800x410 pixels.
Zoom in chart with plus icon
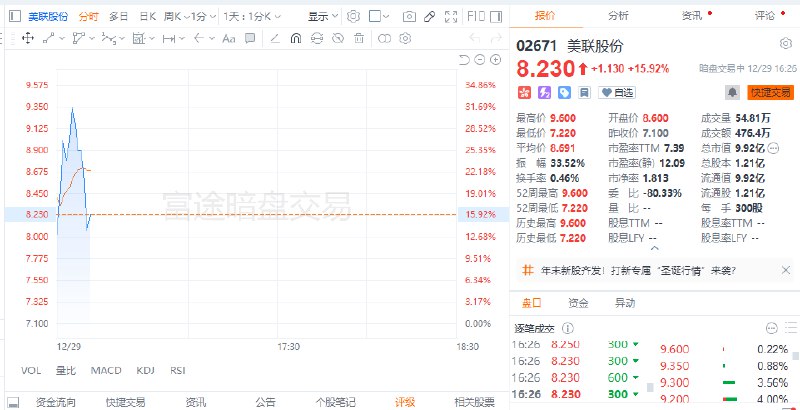[495, 60]
